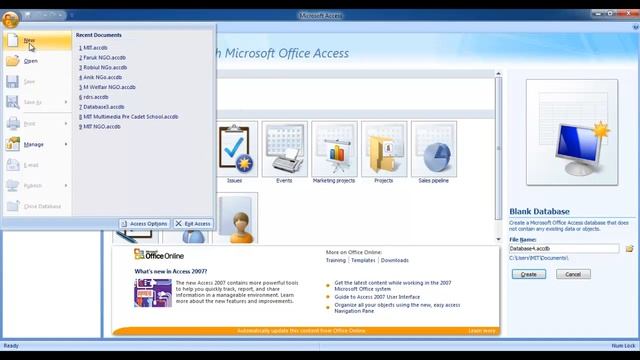
Task: Open 'Get the latest content' link
Action: point(393,286)
